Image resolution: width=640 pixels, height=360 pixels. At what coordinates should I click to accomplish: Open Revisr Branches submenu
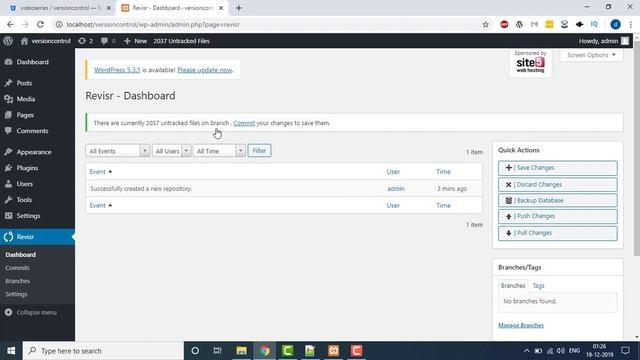pyautogui.click(x=18, y=281)
